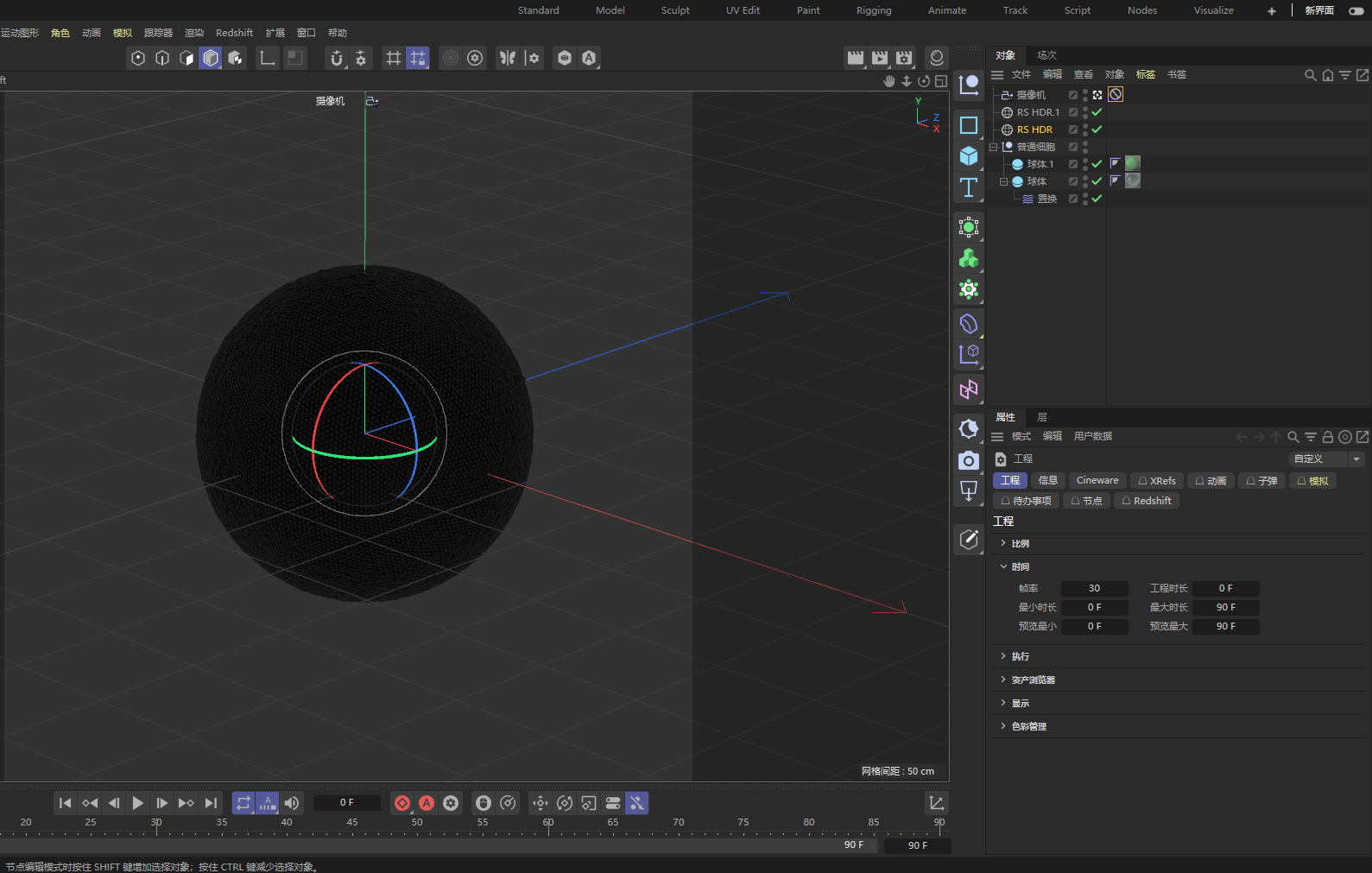Toggle enable checkmark for RS HDR object

tap(1097, 130)
